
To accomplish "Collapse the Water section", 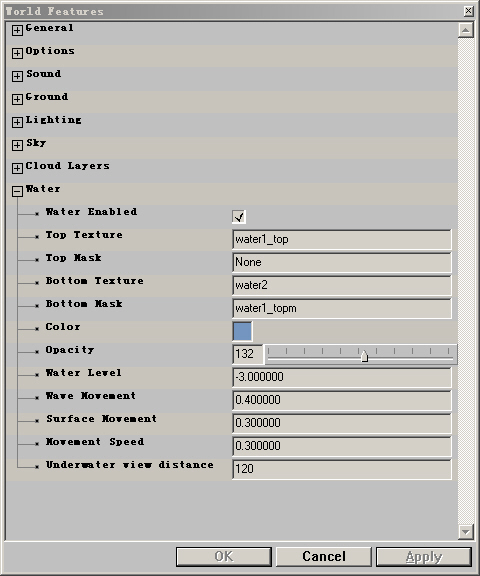I will (17, 191).
